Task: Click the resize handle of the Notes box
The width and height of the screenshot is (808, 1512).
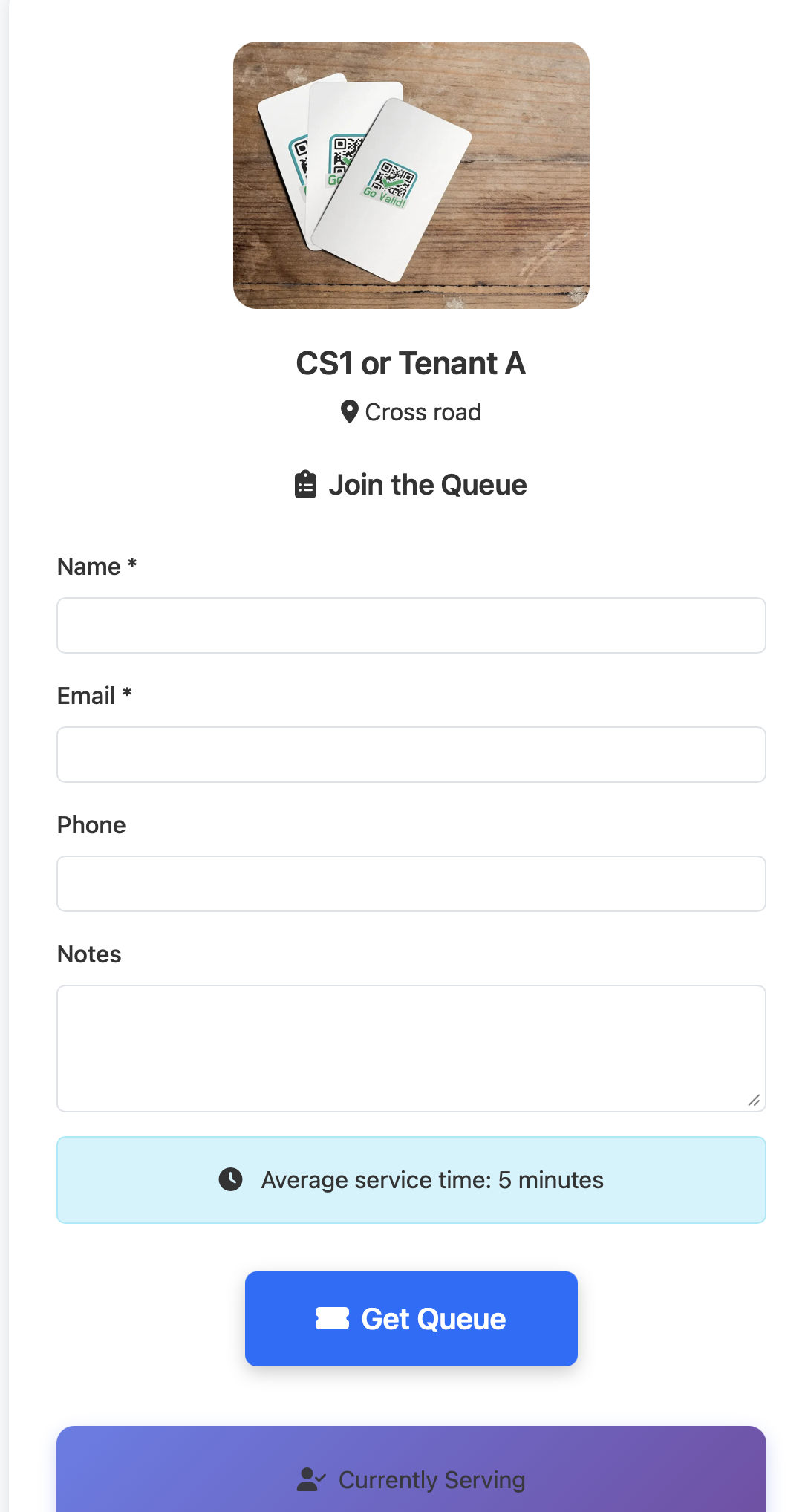Action: point(755,1099)
